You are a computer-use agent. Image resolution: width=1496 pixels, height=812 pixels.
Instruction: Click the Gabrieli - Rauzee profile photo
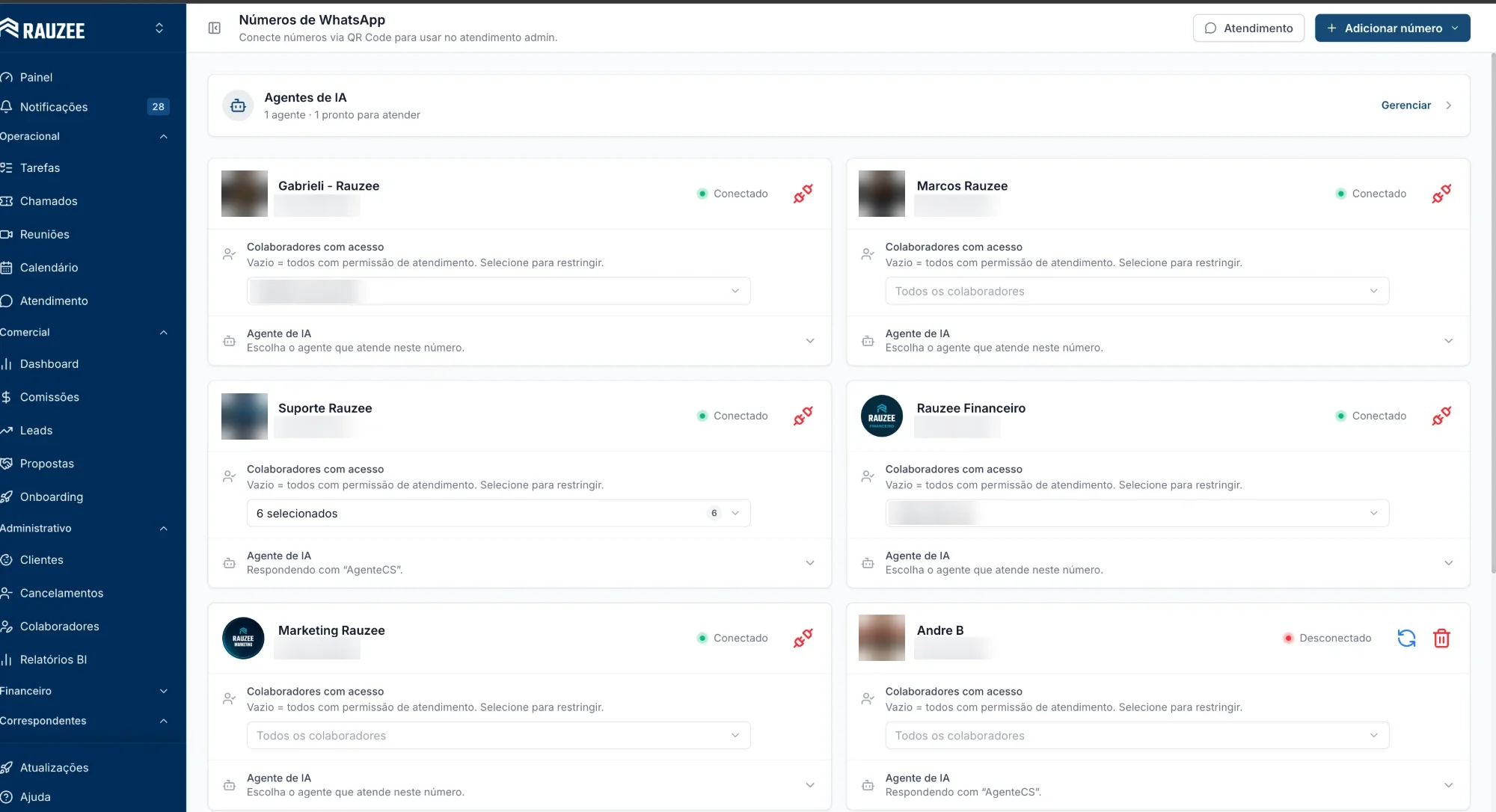[x=245, y=194]
